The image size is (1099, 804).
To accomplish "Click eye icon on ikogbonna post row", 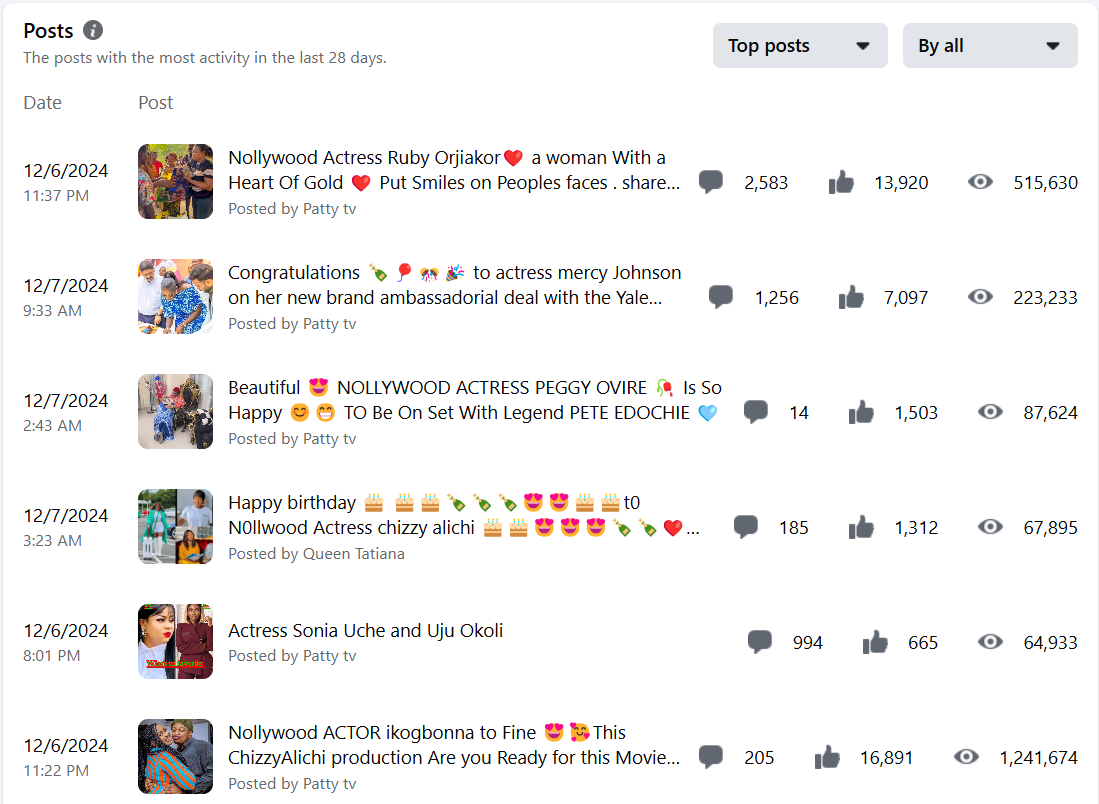I will tap(966, 757).
